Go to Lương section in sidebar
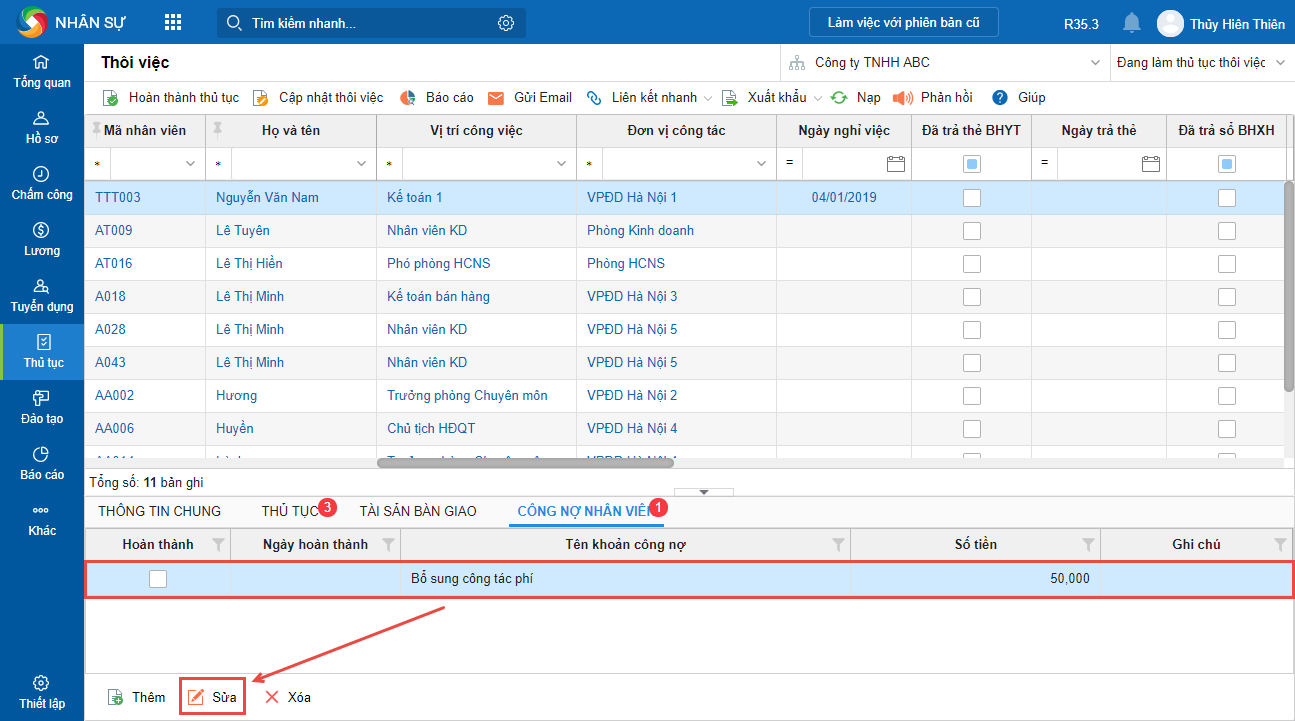 click(42, 239)
